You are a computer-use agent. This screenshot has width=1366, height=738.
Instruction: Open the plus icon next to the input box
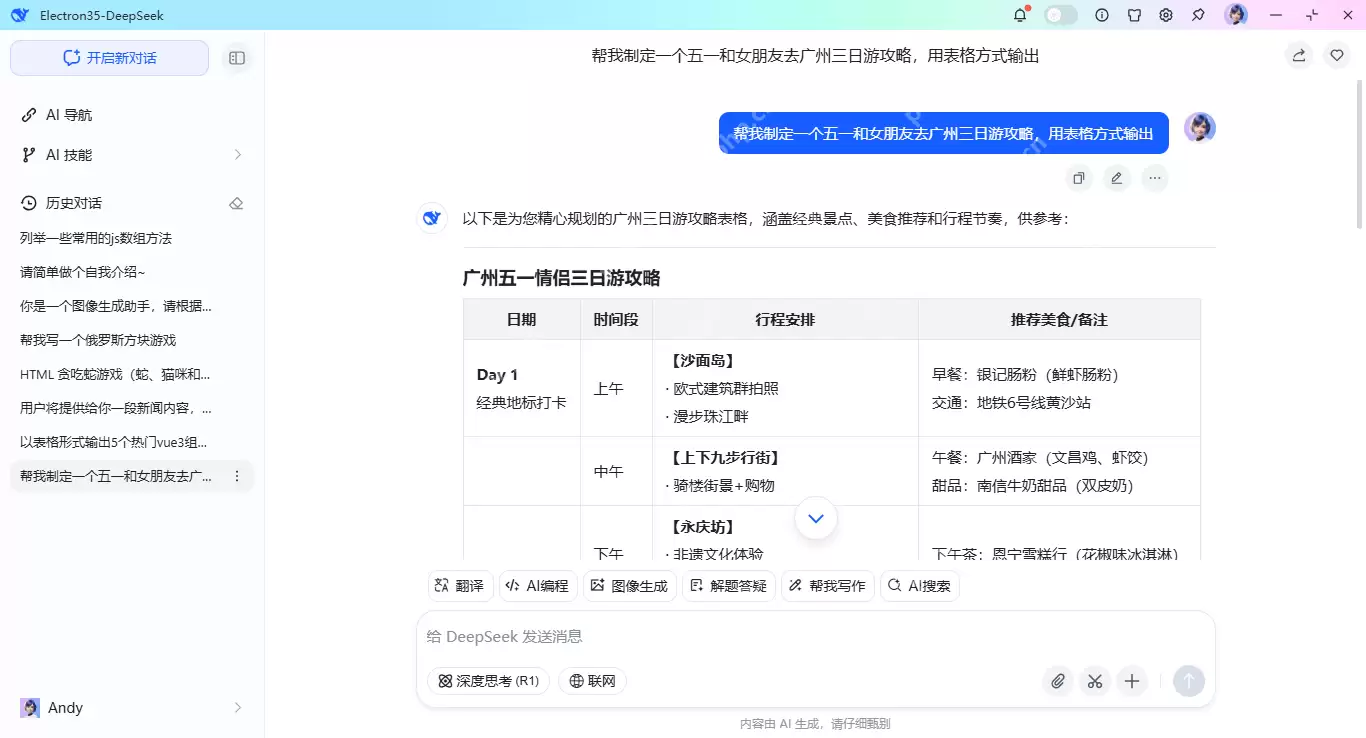[x=1132, y=681]
